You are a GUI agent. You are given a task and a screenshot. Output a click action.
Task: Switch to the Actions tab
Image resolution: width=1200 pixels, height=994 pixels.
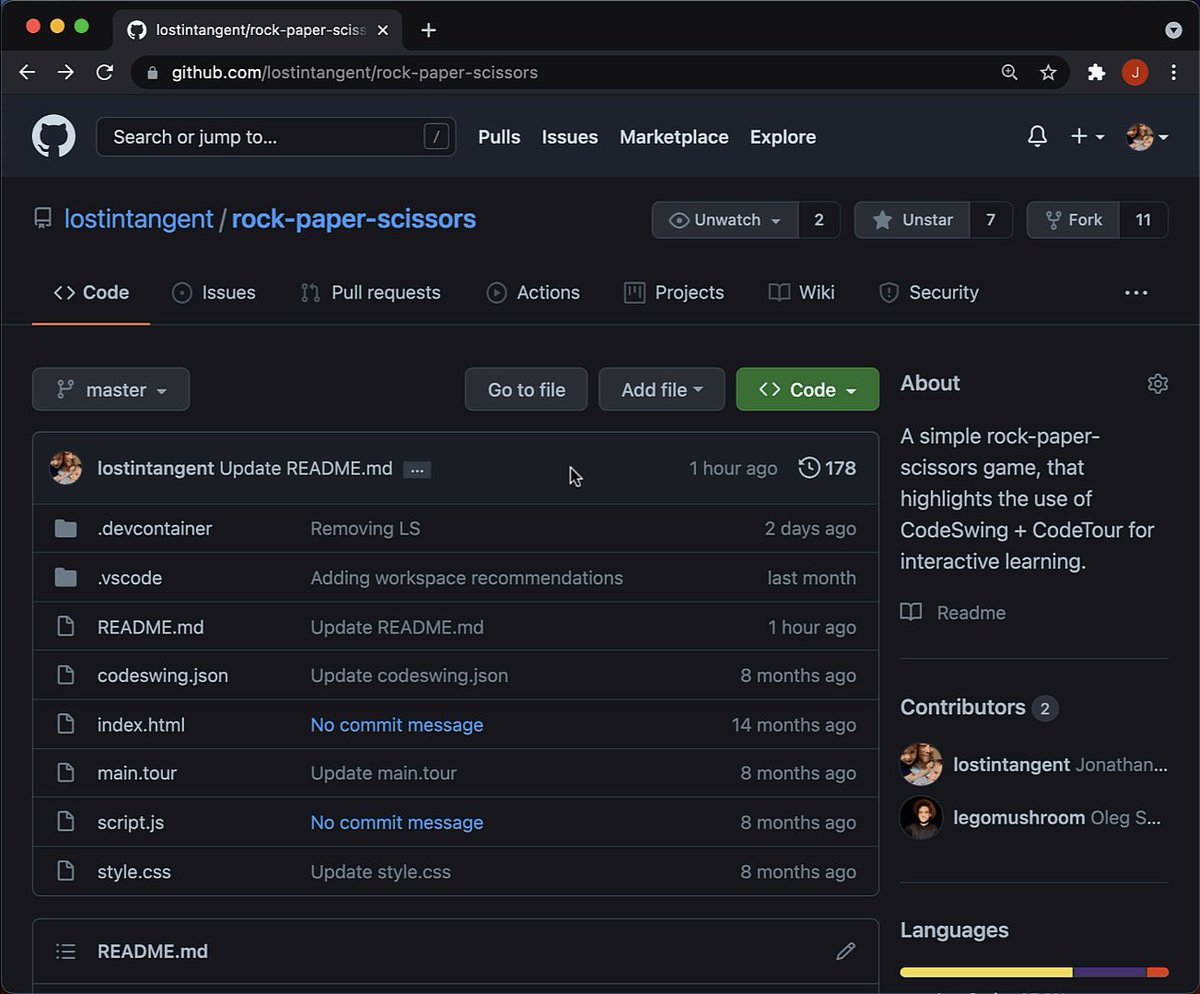(533, 293)
